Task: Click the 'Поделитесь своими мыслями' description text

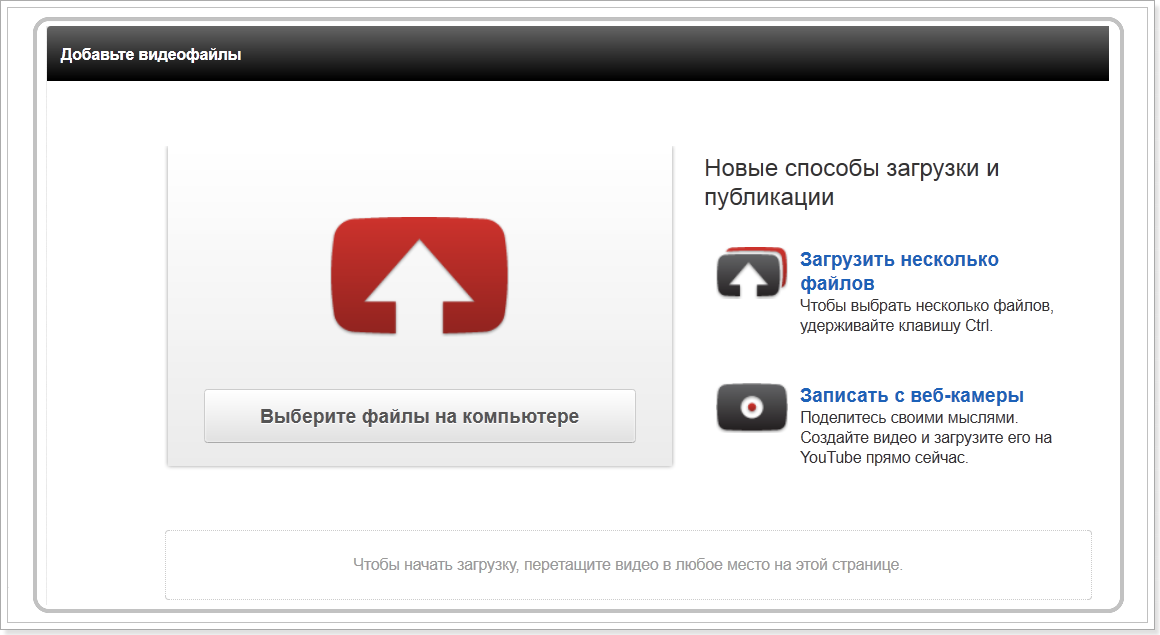Action: click(925, 437)
